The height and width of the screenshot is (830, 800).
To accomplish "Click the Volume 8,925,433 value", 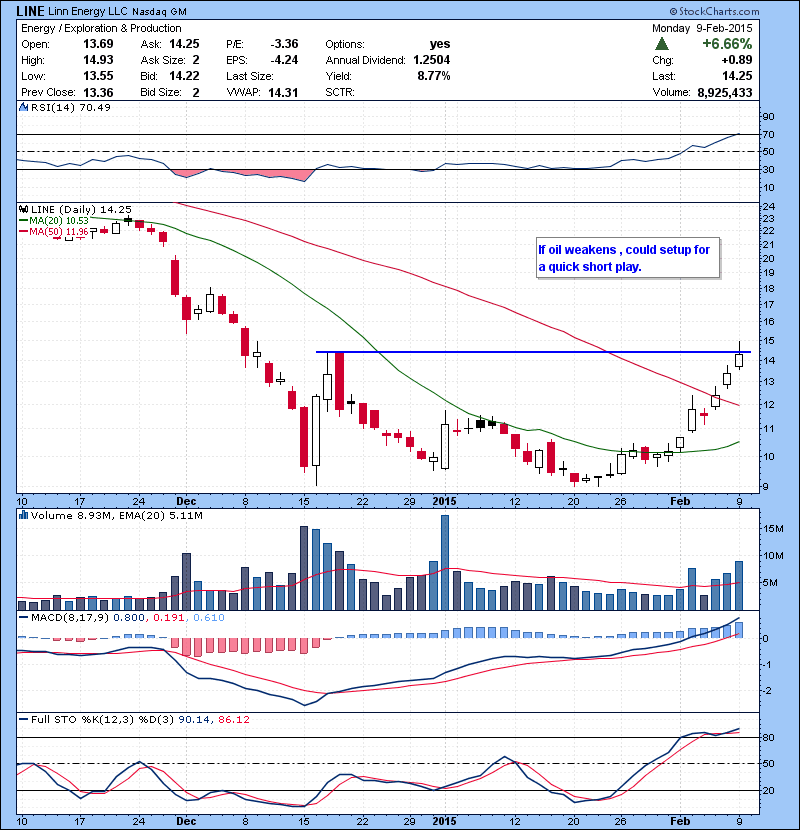I will [725, 93].
